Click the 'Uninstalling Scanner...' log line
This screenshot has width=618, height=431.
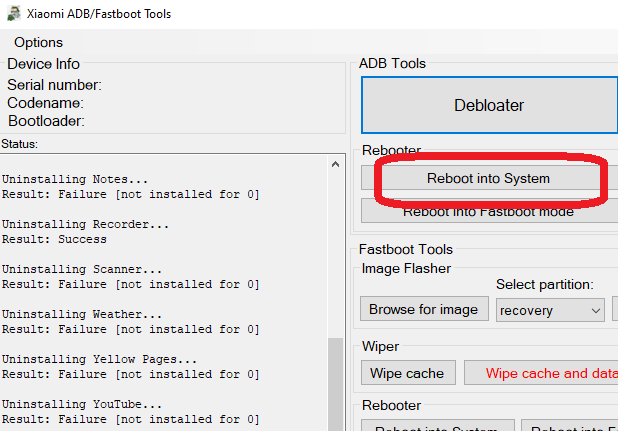pyautogui.click(x=82, y=269)
